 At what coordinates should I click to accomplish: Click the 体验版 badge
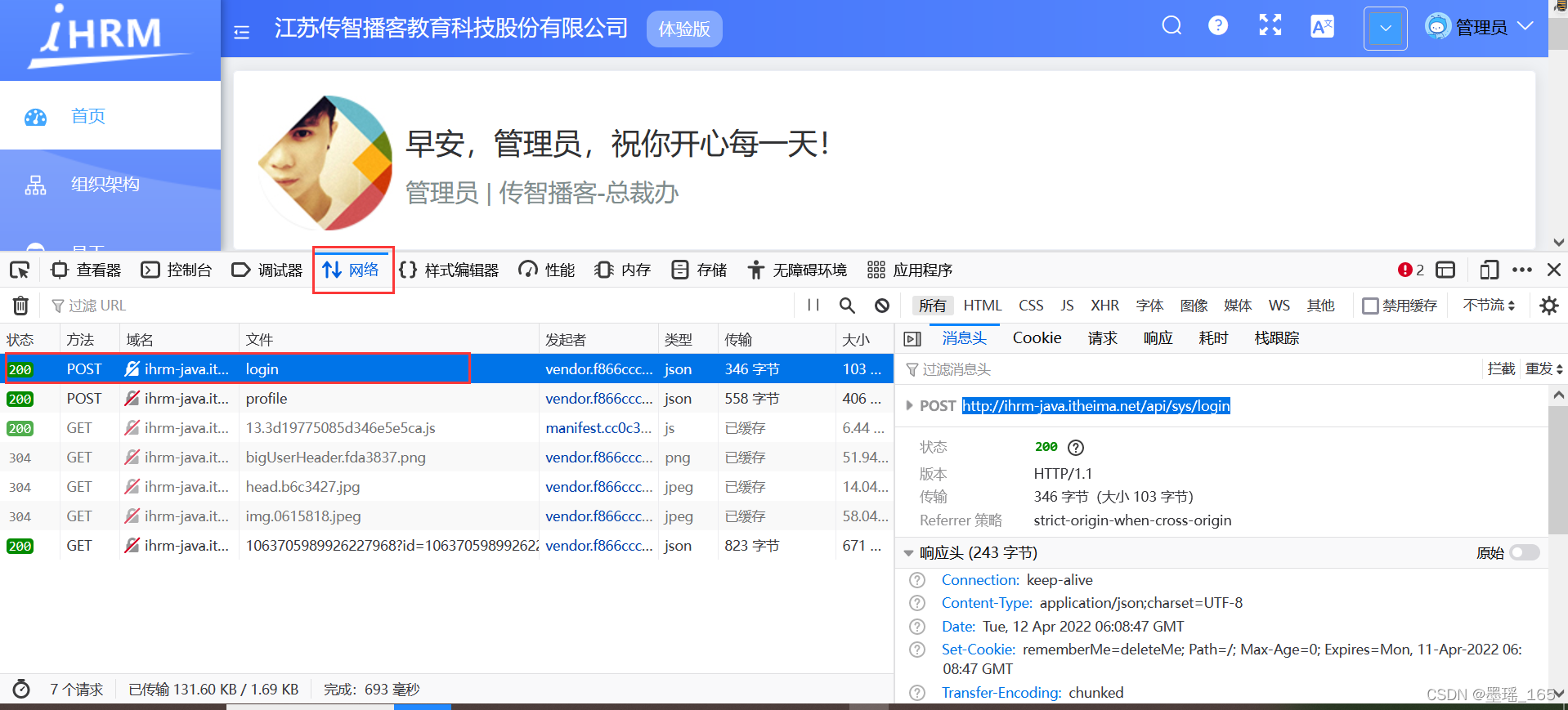tap(684, 29)
